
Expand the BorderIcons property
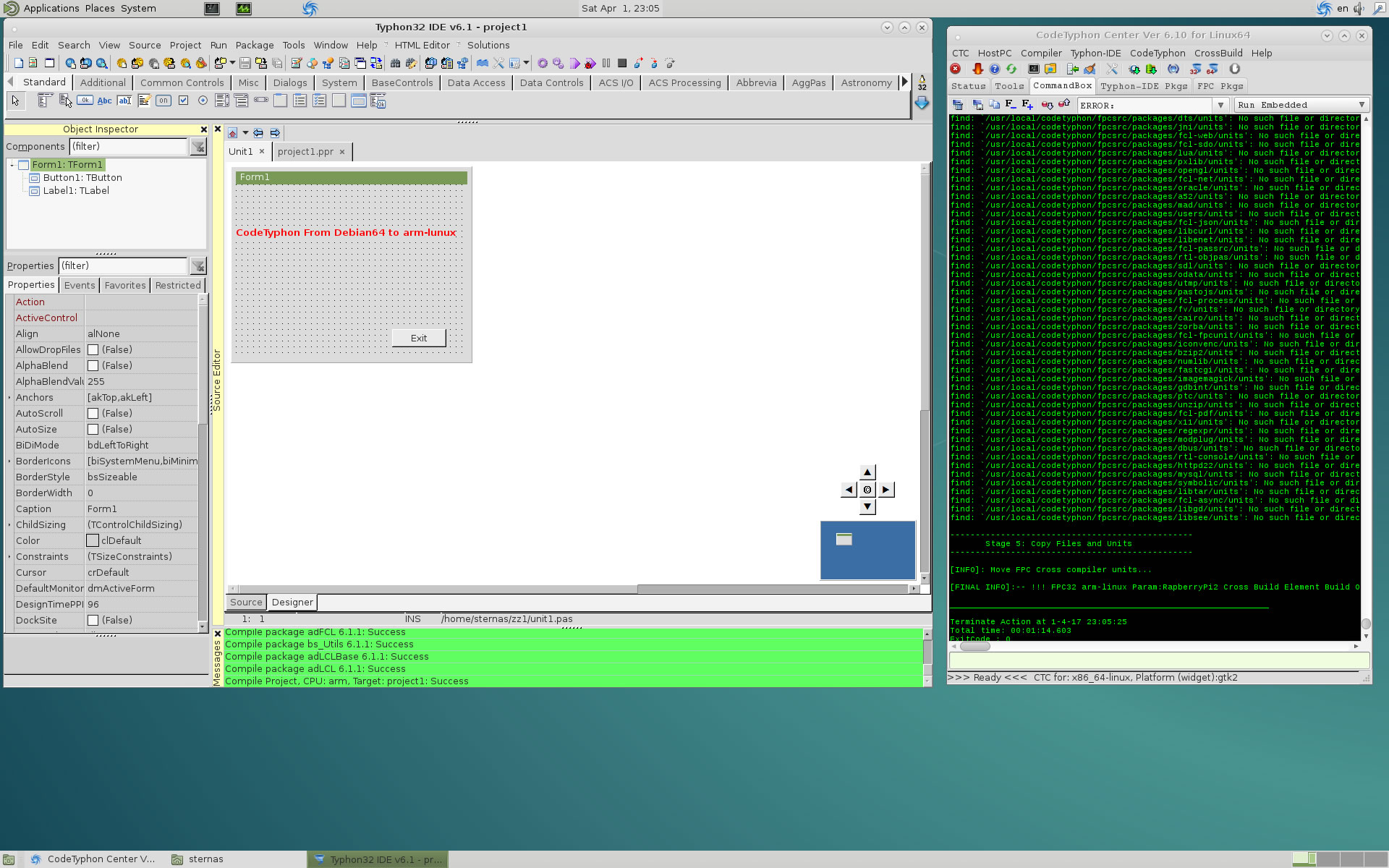[x=9, y=461]
